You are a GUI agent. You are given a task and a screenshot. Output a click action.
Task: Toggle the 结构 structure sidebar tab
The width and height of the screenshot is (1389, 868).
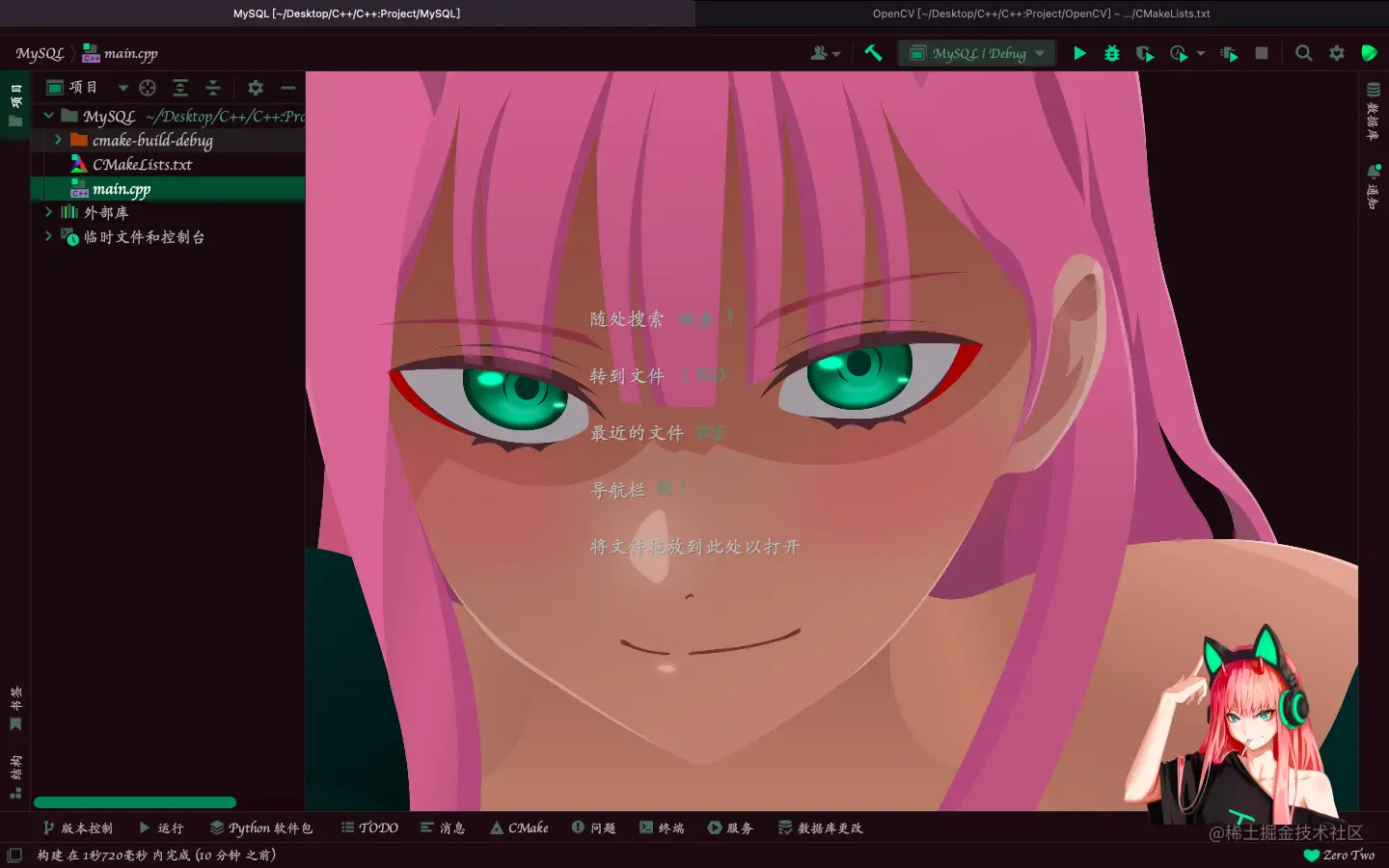point(15,777)
